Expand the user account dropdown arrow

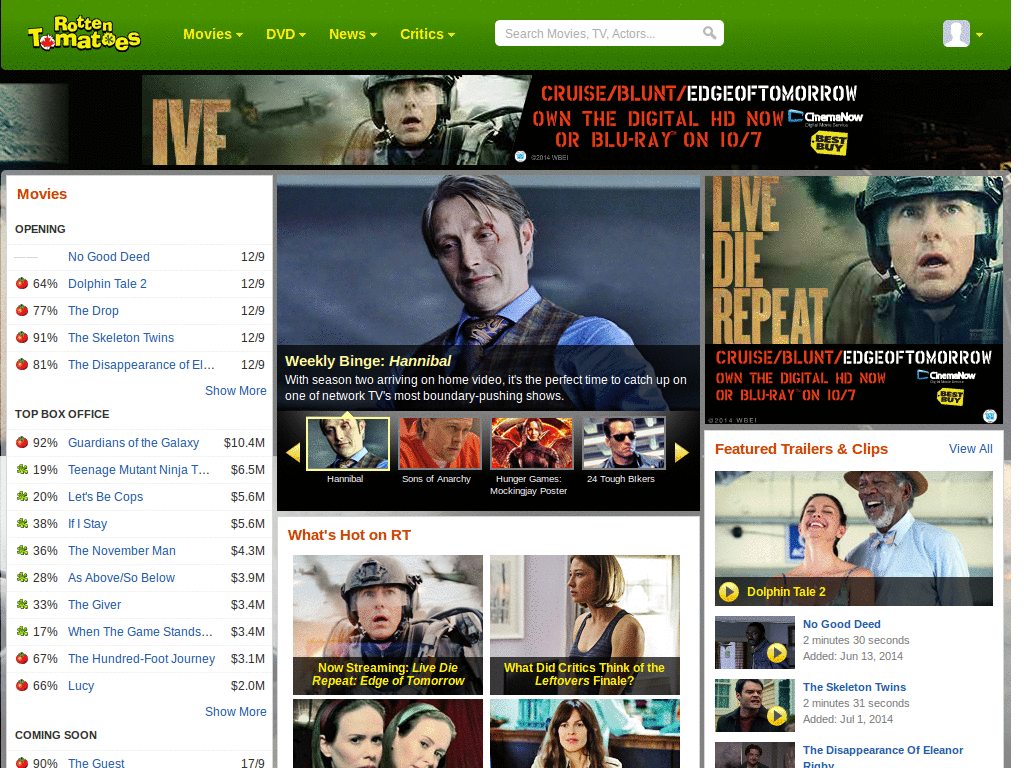point(980,35)
